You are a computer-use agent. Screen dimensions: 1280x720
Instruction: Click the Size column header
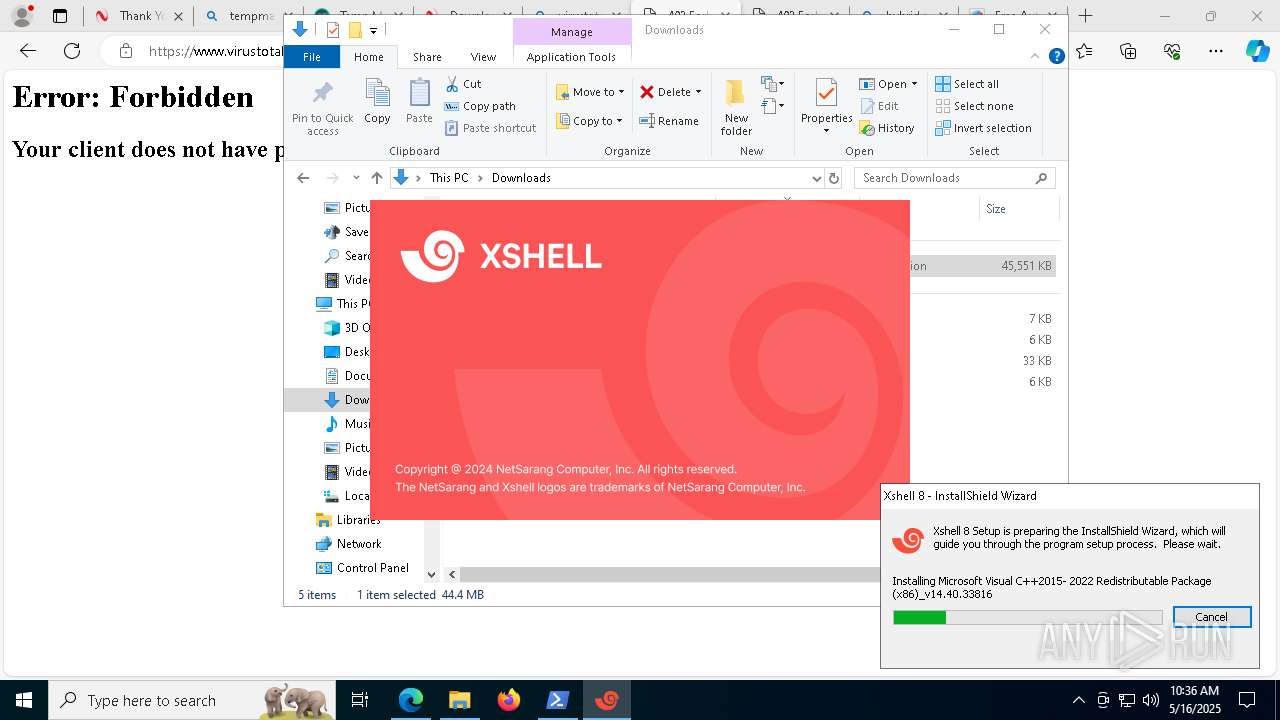(996, 209)
